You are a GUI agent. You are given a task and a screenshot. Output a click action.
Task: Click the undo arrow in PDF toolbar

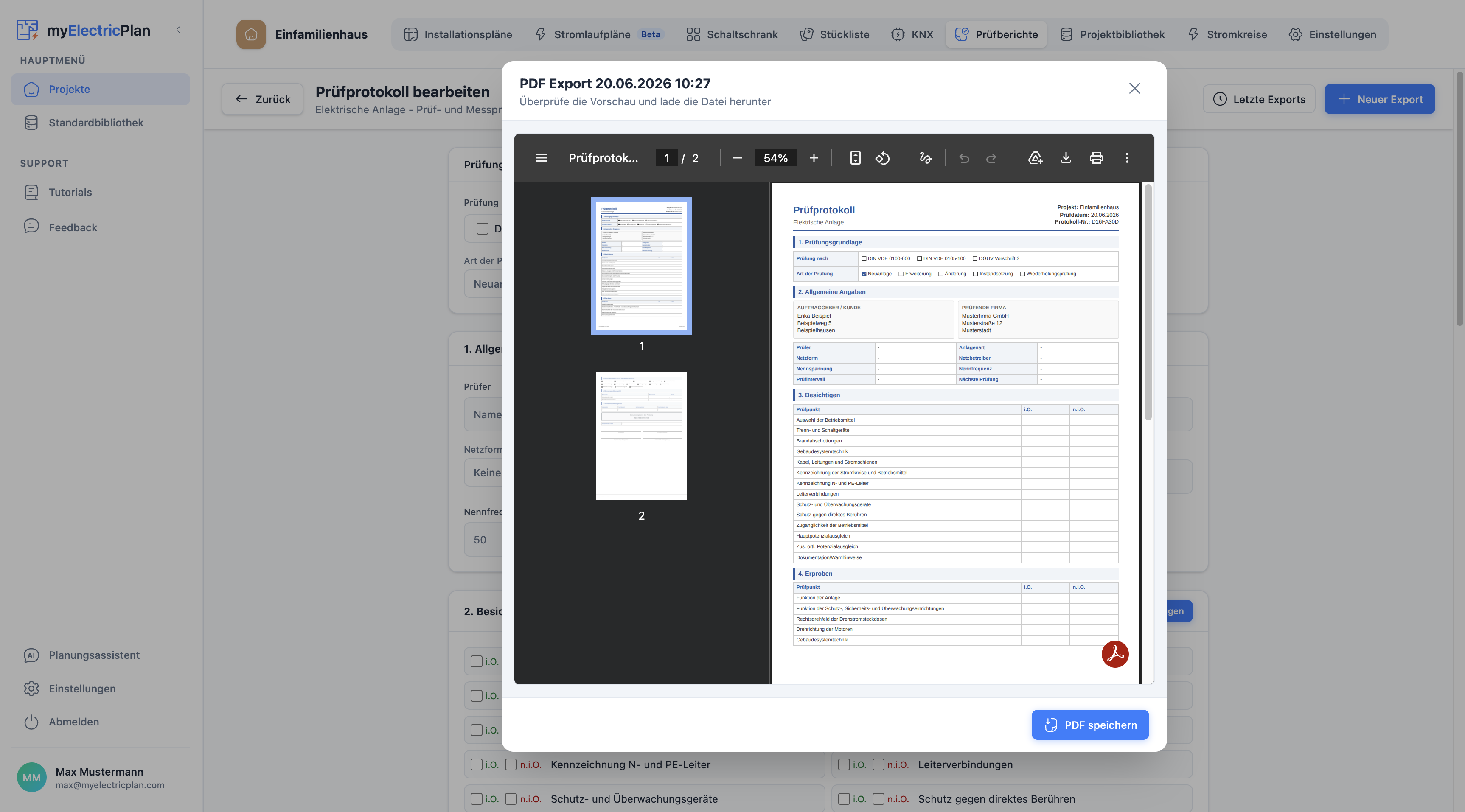[964, 158]
